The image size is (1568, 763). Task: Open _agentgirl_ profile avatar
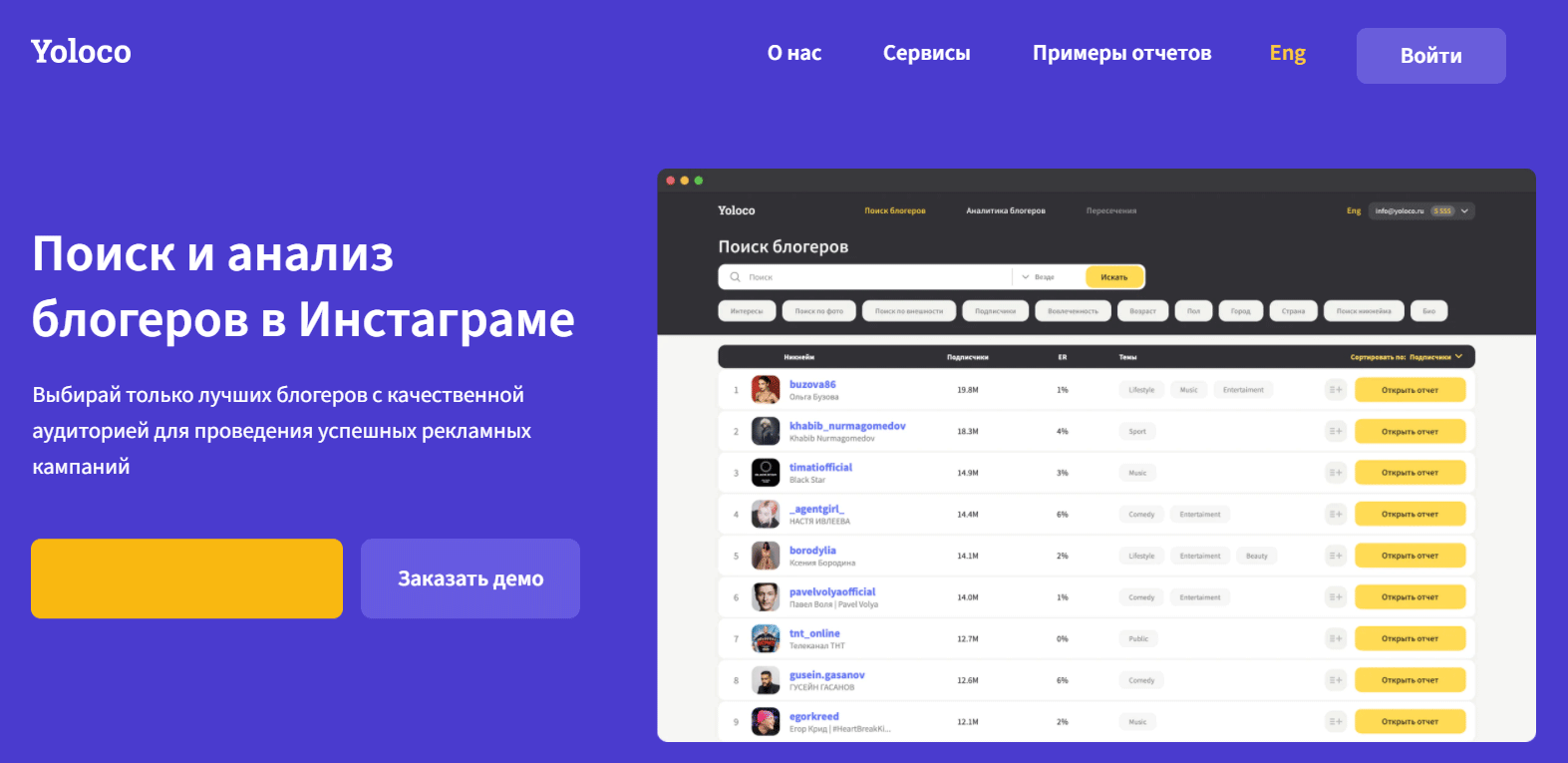766,514
